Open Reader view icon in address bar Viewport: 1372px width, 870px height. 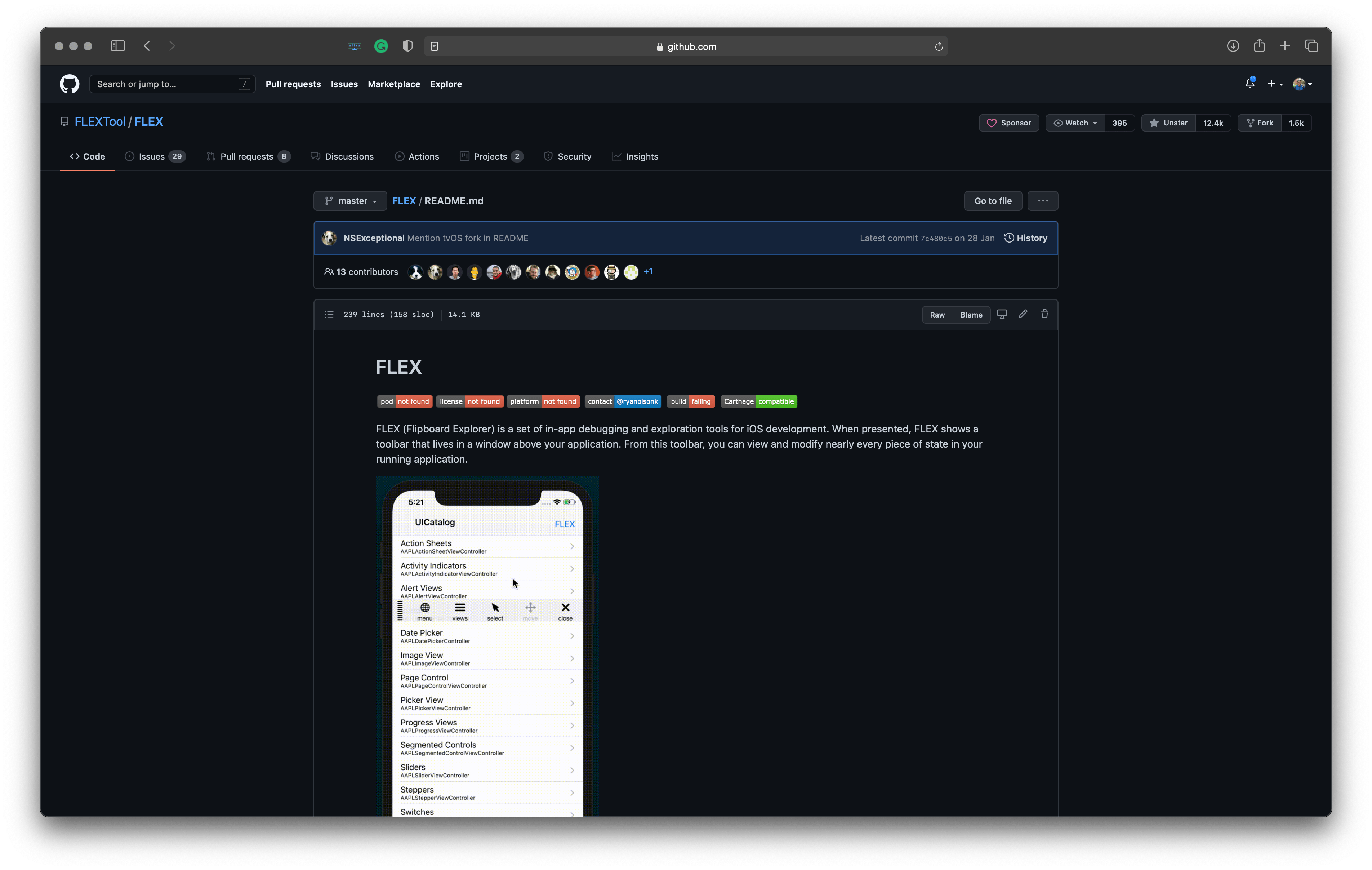tap(435, 46)
